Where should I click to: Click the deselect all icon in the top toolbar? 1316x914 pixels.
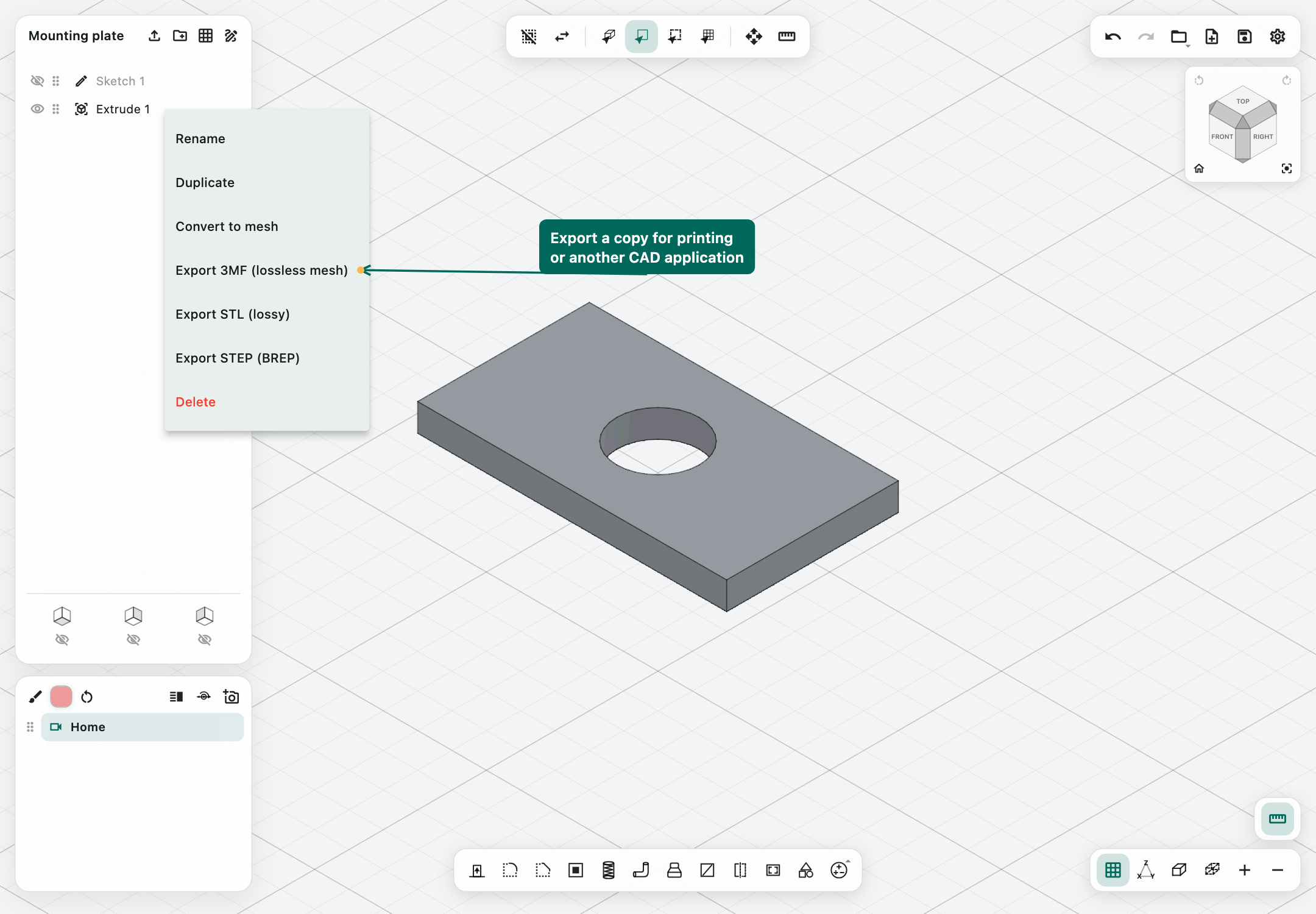529,37
